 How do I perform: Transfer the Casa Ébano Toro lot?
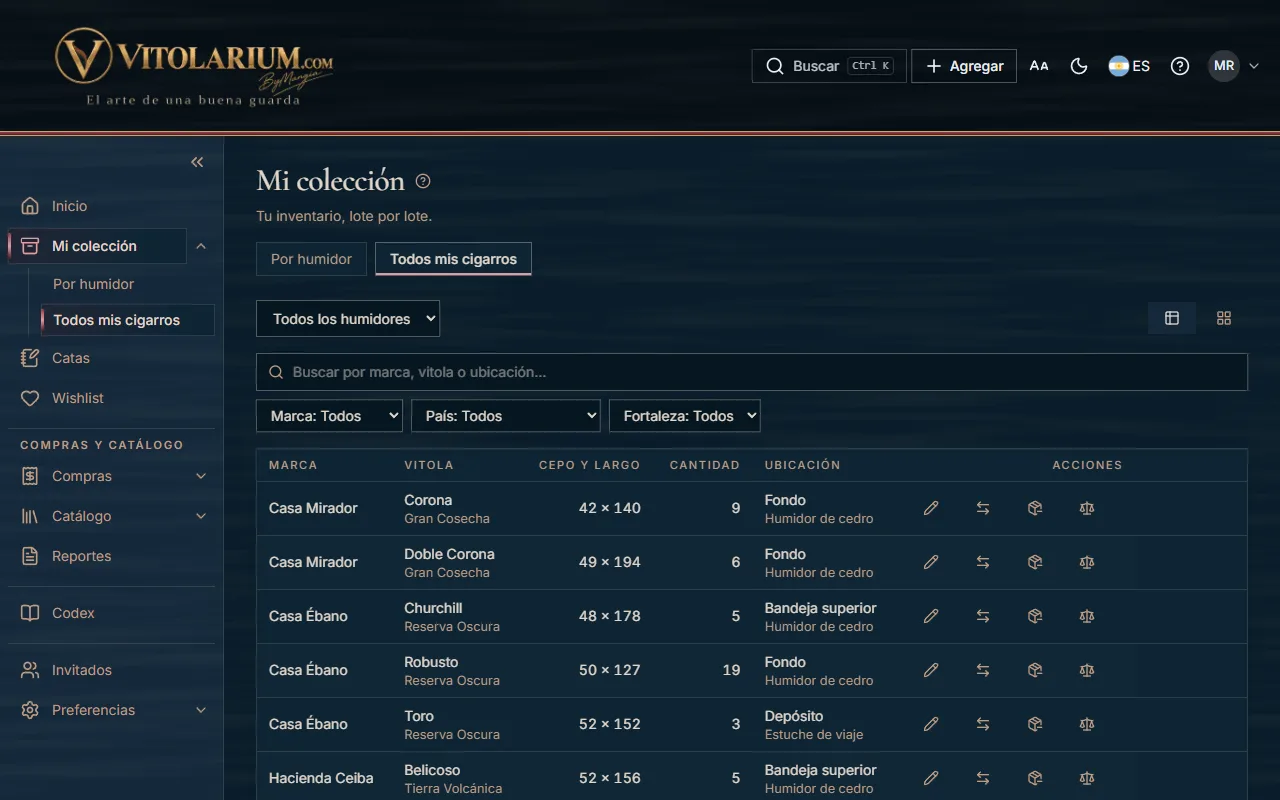(983, 724)
